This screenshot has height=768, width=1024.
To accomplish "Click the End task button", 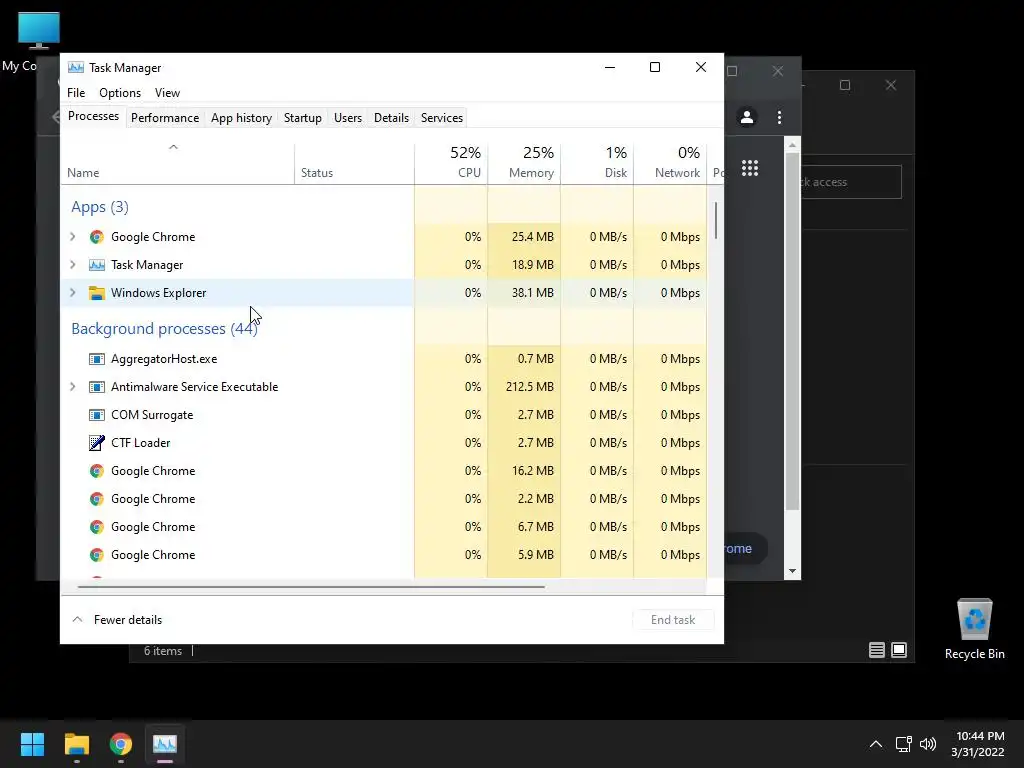I will 673,620.
